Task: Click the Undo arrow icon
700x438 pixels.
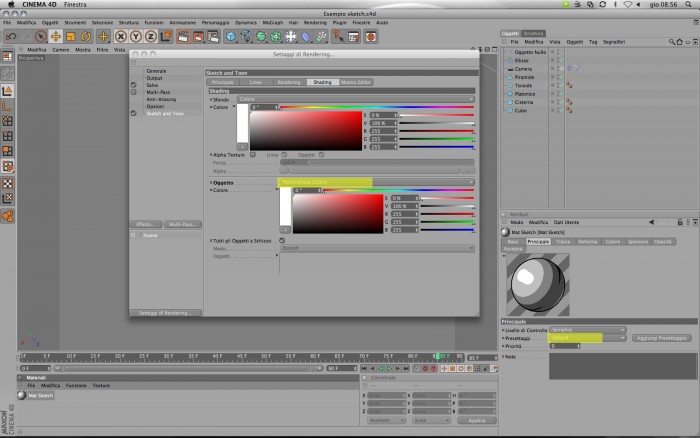Action: click(x=11, y=37)
